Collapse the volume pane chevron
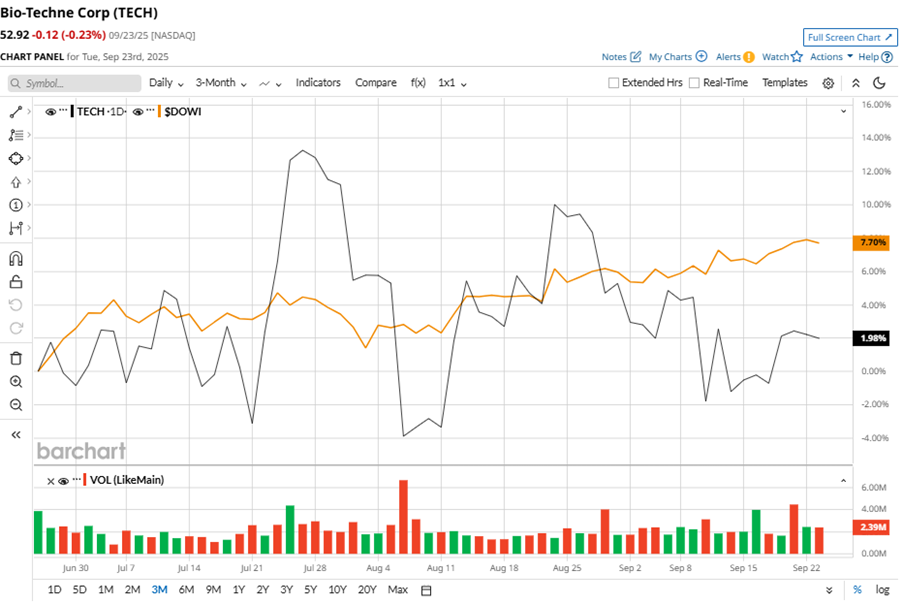This screenshot has width=902, height=604. point(843,480)
